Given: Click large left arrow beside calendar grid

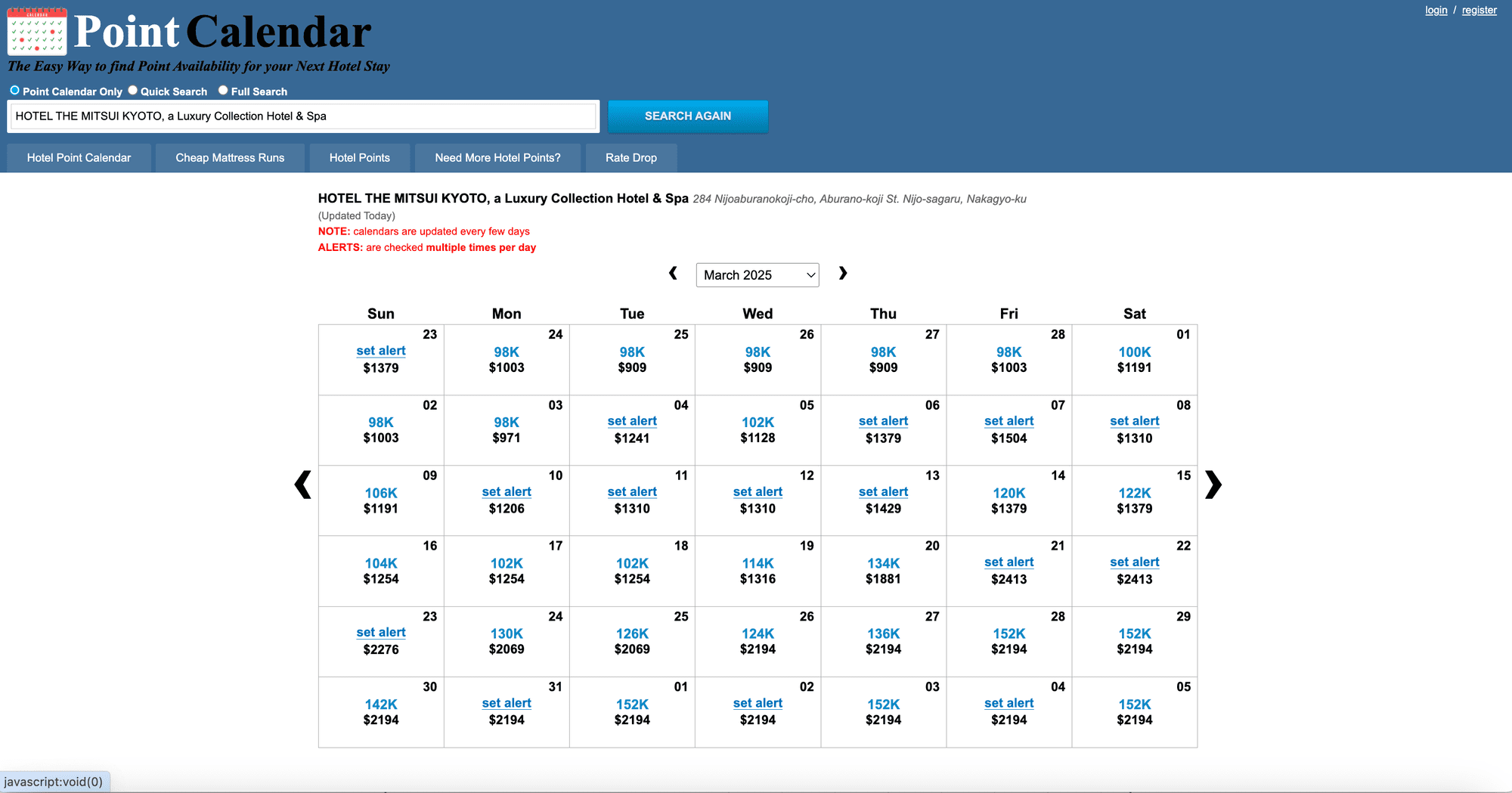Looking at the screenshot, I should coord(302,485).
